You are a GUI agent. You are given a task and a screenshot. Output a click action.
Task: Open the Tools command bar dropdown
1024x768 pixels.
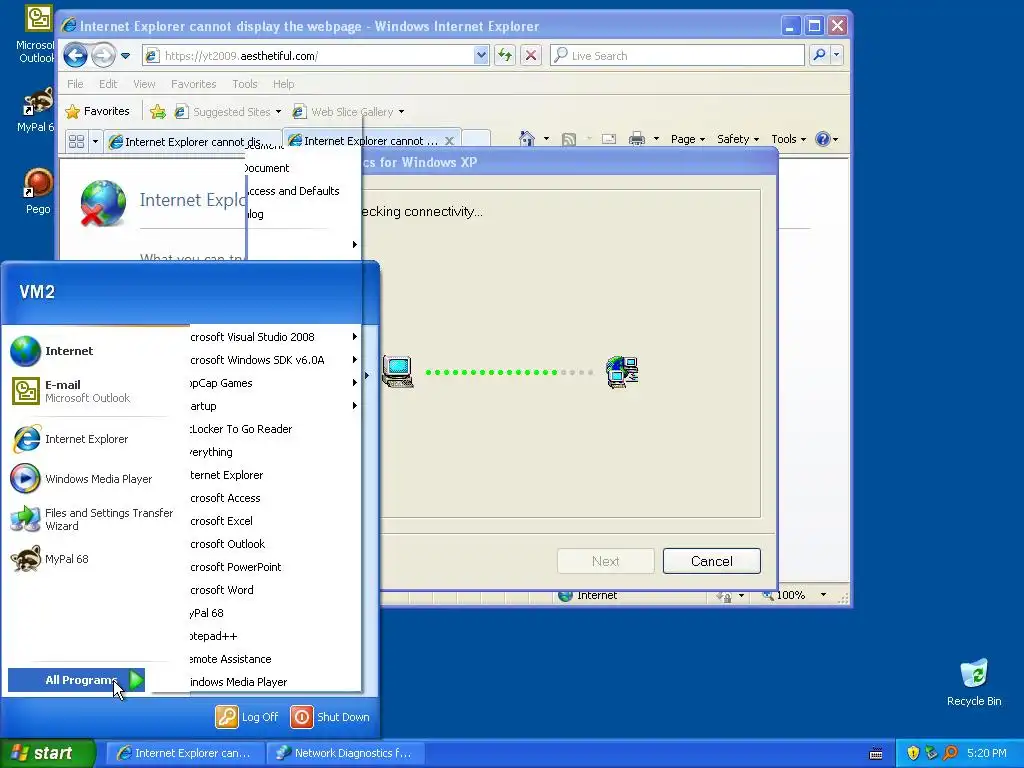(x=788, y=139)
